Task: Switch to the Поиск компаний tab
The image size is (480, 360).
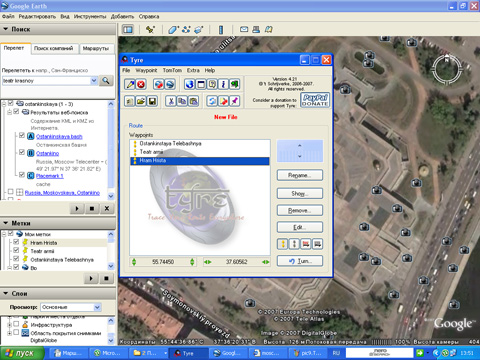Action: pos(54,48)
